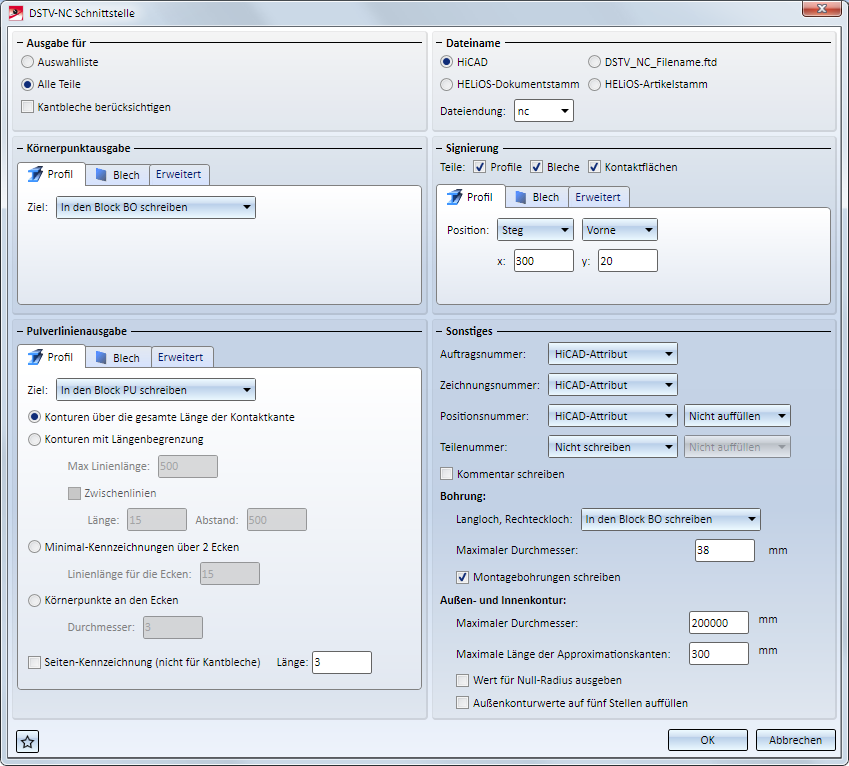Open Ziel dropdown with Block PU

[156, 390]
